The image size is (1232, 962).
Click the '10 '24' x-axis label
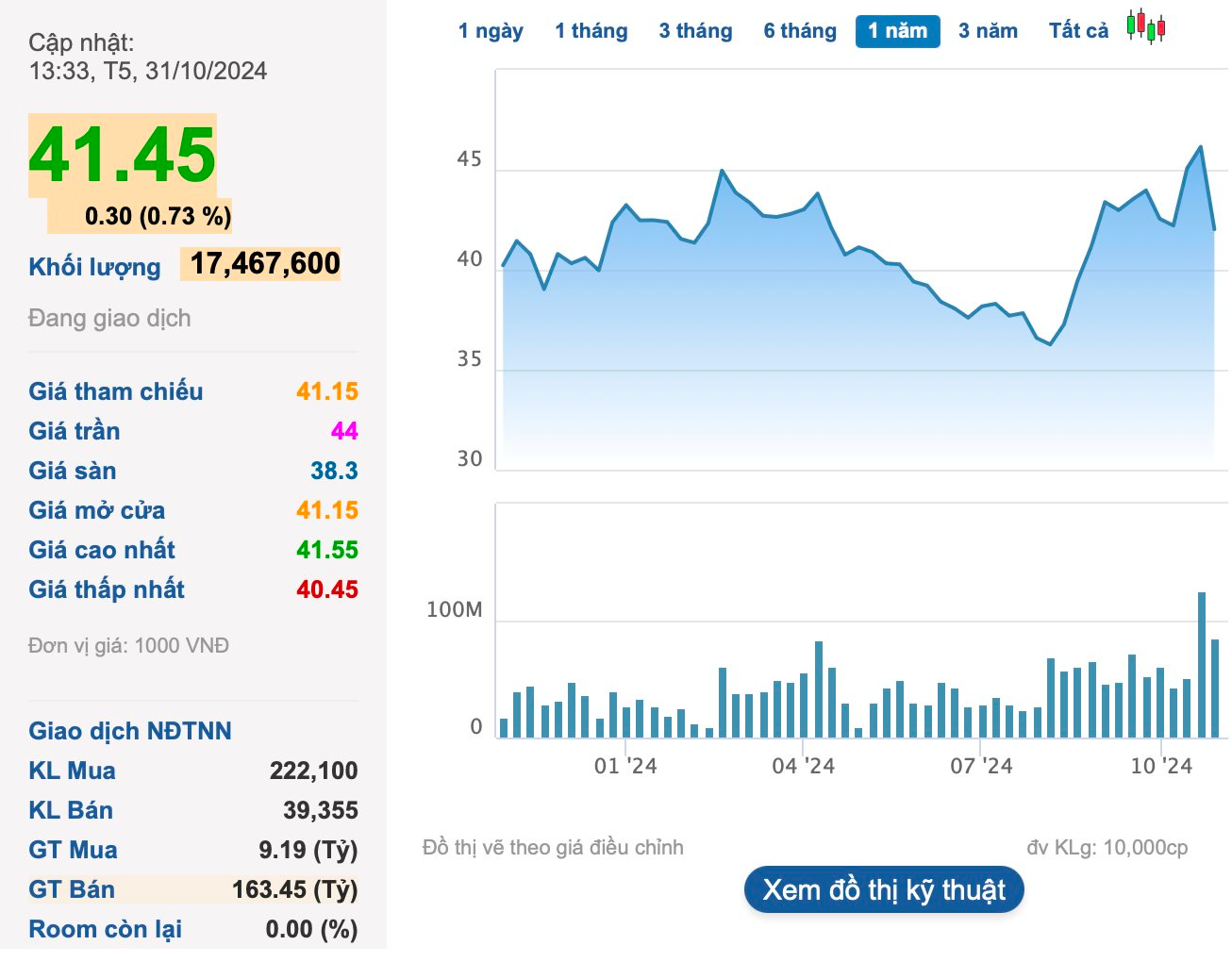[1161, 766]
